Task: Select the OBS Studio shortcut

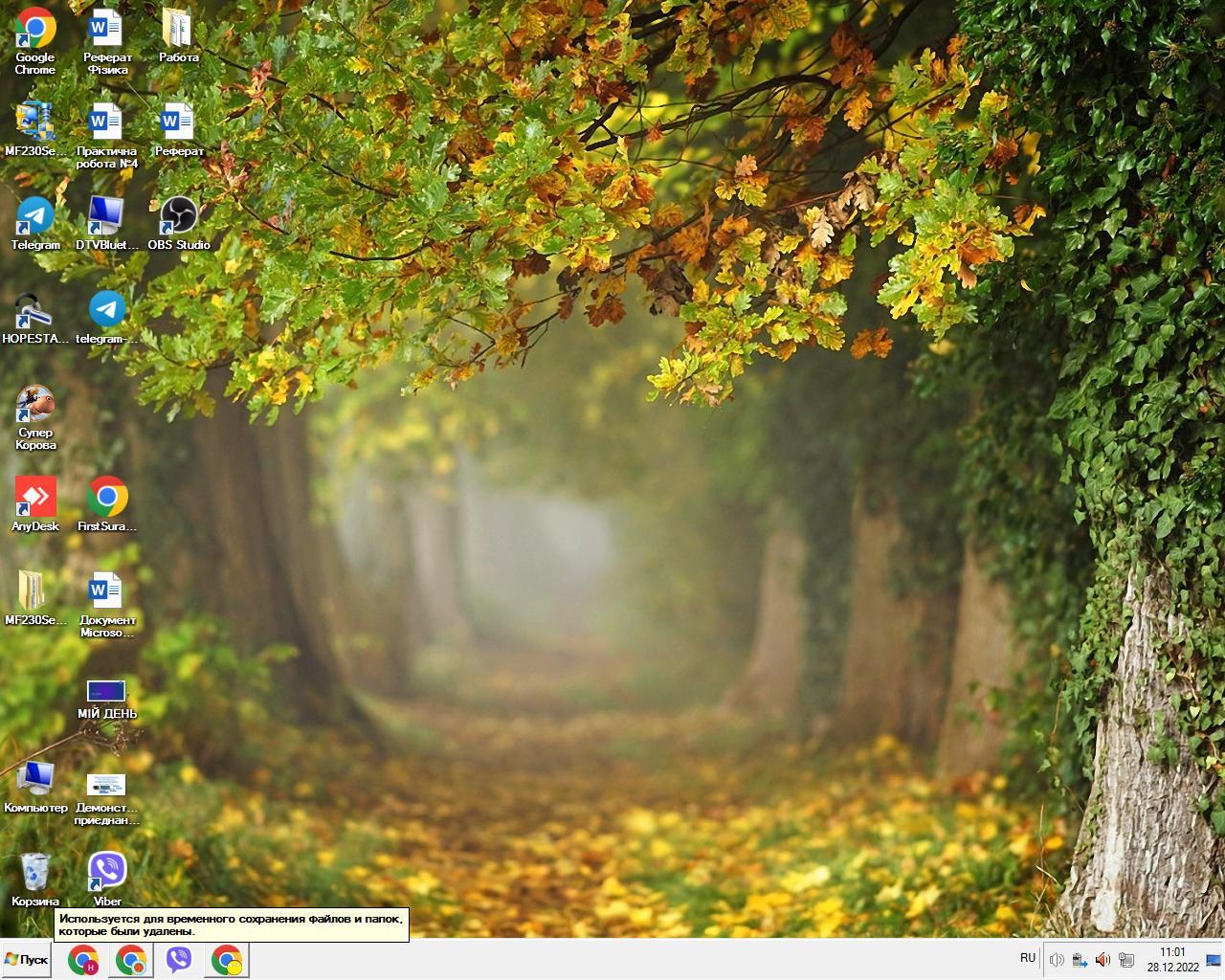Action: (x=179, y=223)
